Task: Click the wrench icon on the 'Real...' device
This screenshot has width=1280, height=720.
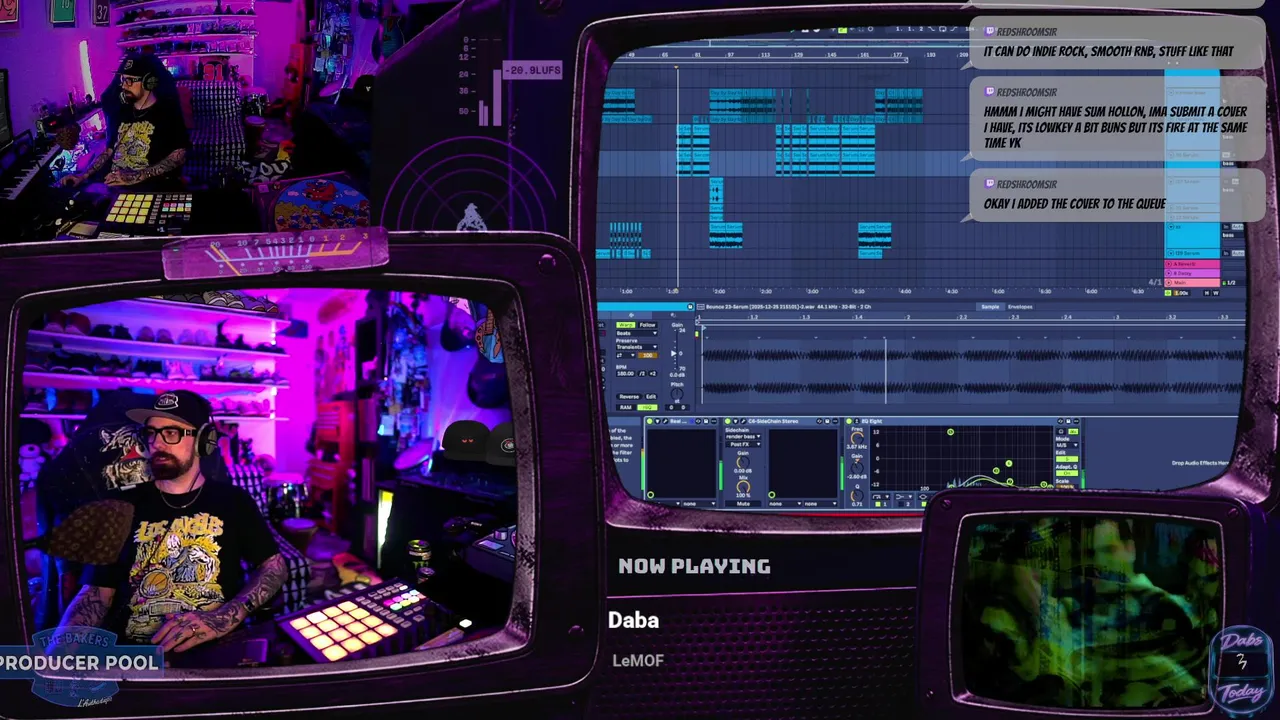Action: point(665,421)
